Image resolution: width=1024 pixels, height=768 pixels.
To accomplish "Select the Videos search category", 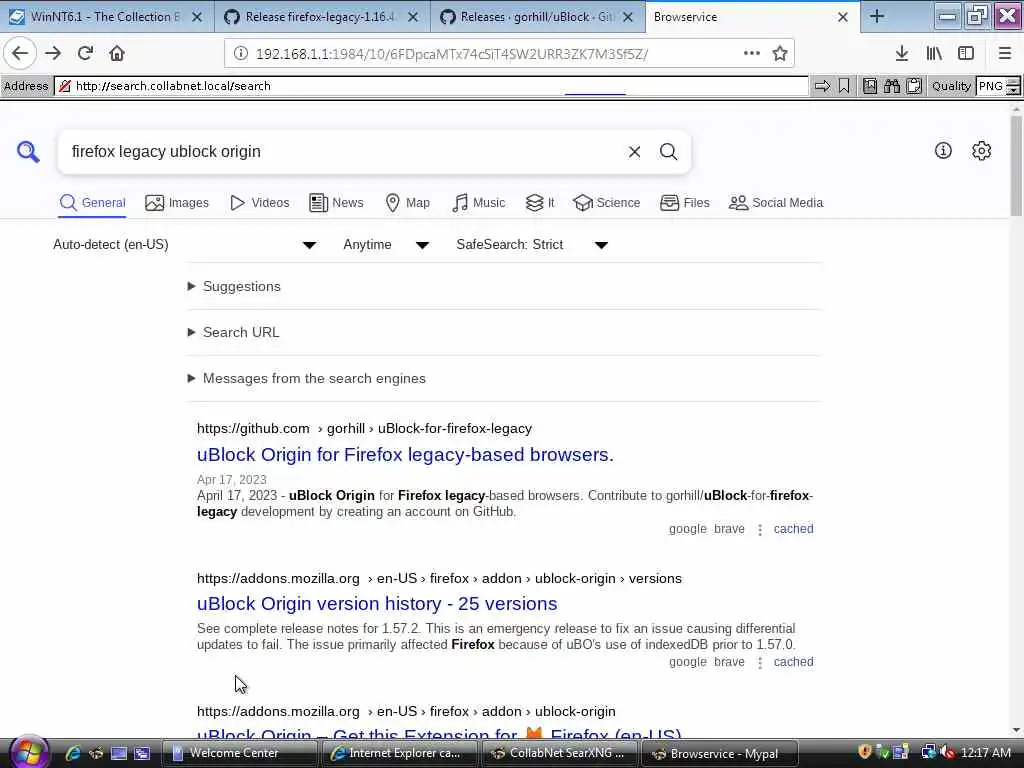I will click(x=259, y=203).
